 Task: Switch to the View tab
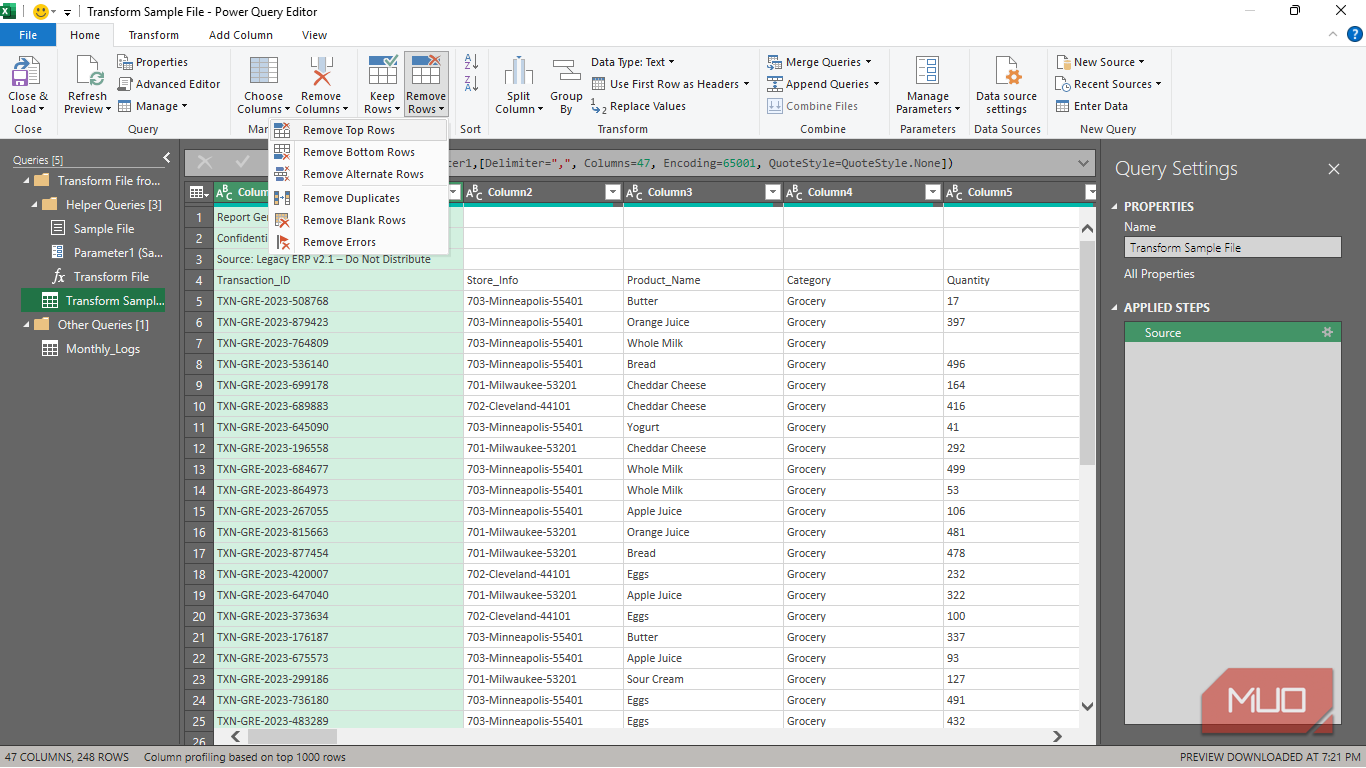[314, 35]
